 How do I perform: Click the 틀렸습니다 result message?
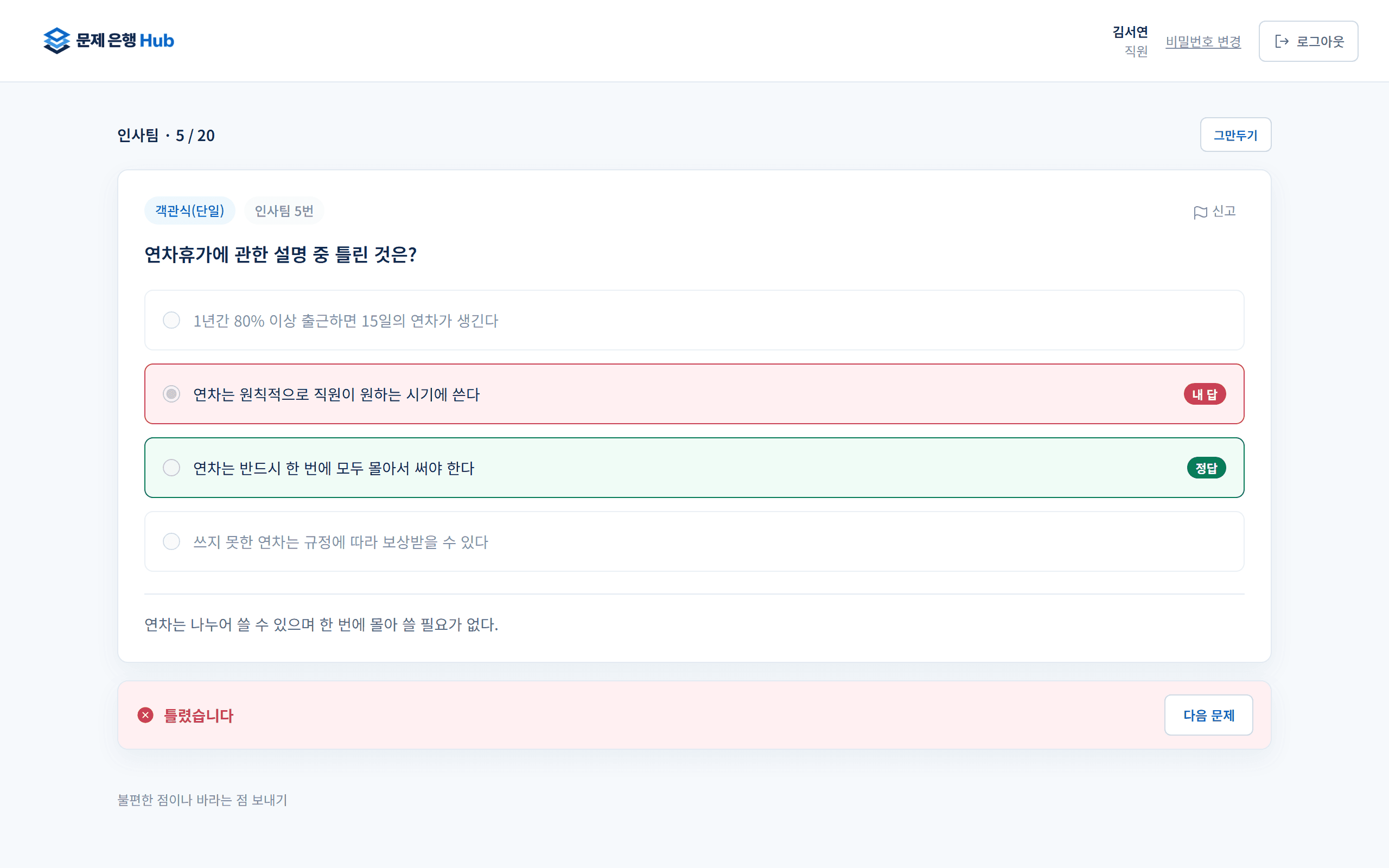[199, 716]
